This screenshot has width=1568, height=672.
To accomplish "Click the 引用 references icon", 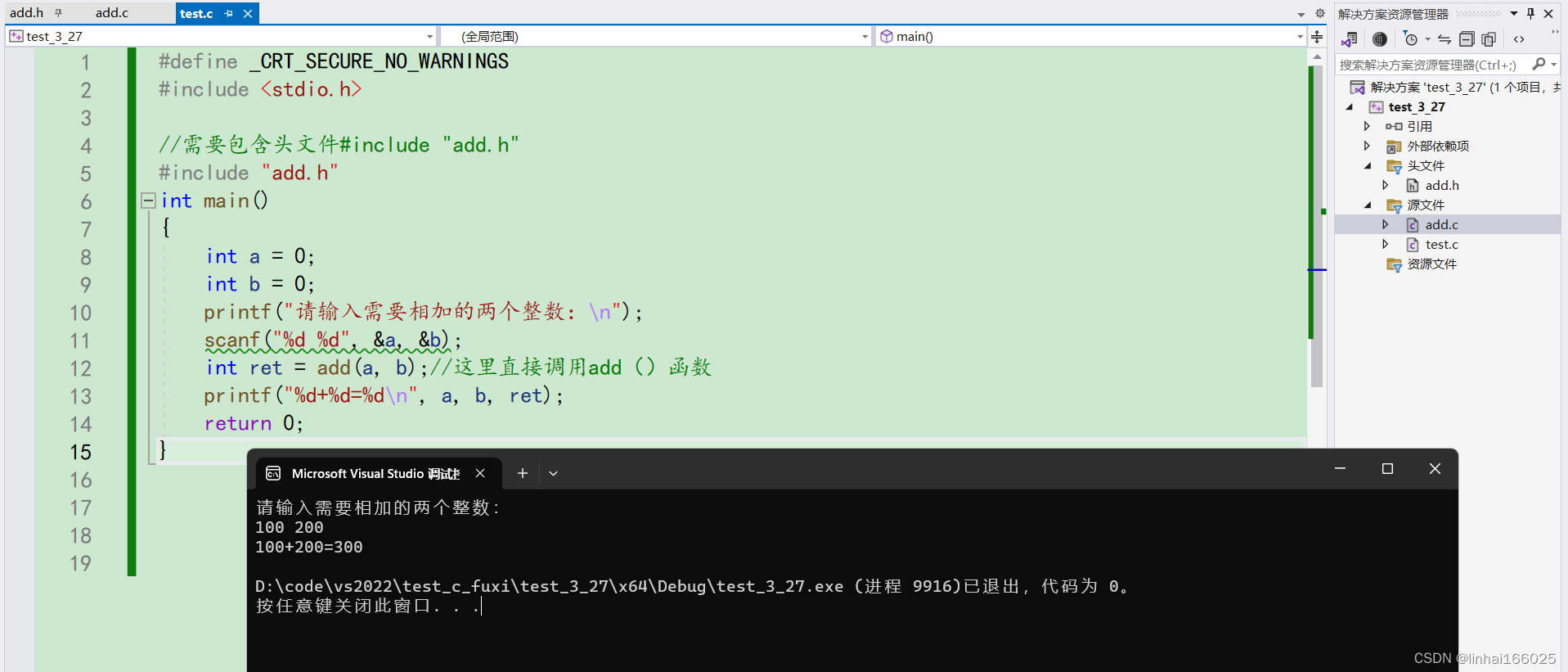I will (x=1394, y=127).
